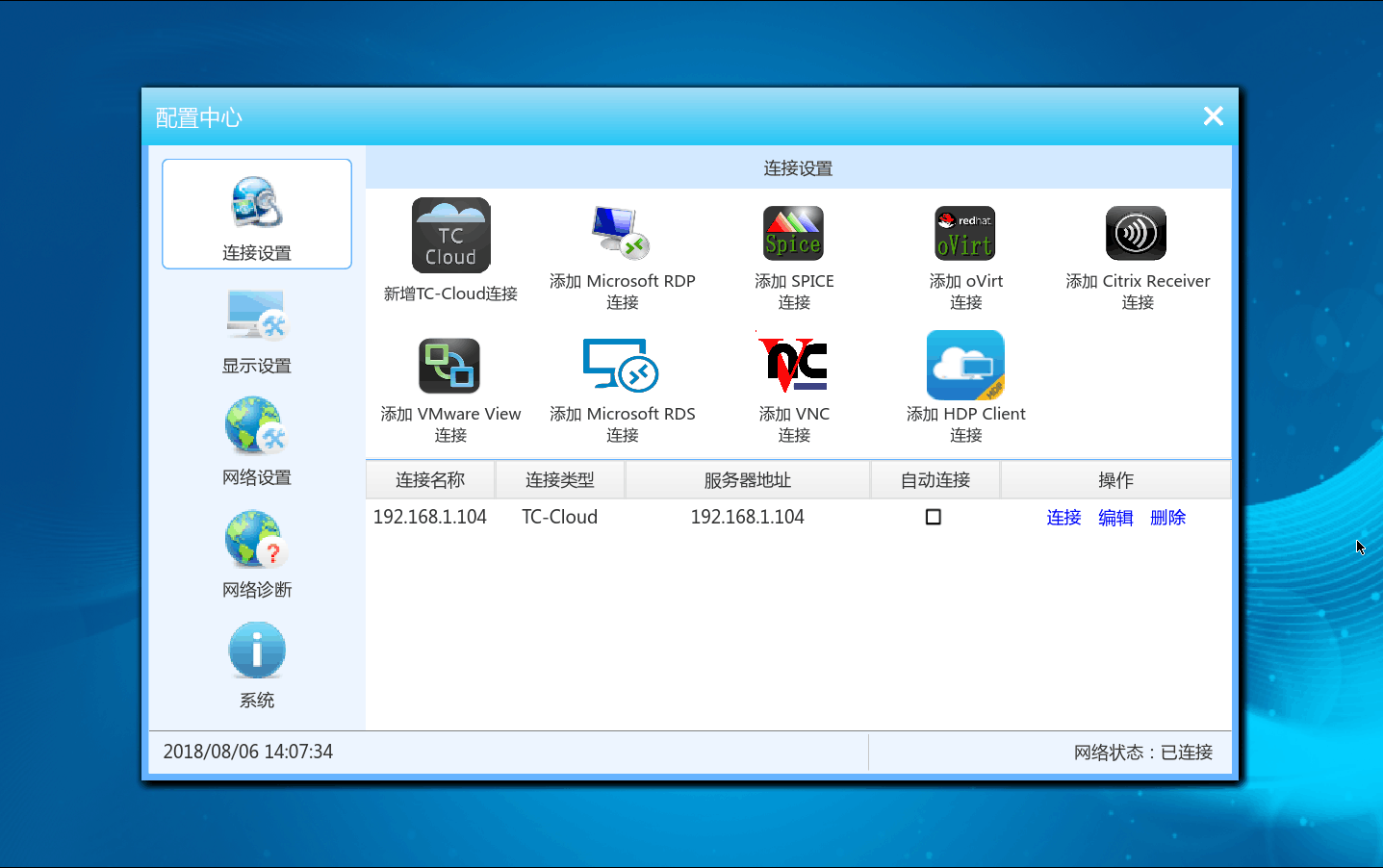Click the TC Cloud connection icon
This screenshot has height=868, width=1383.
pos(450,236)
